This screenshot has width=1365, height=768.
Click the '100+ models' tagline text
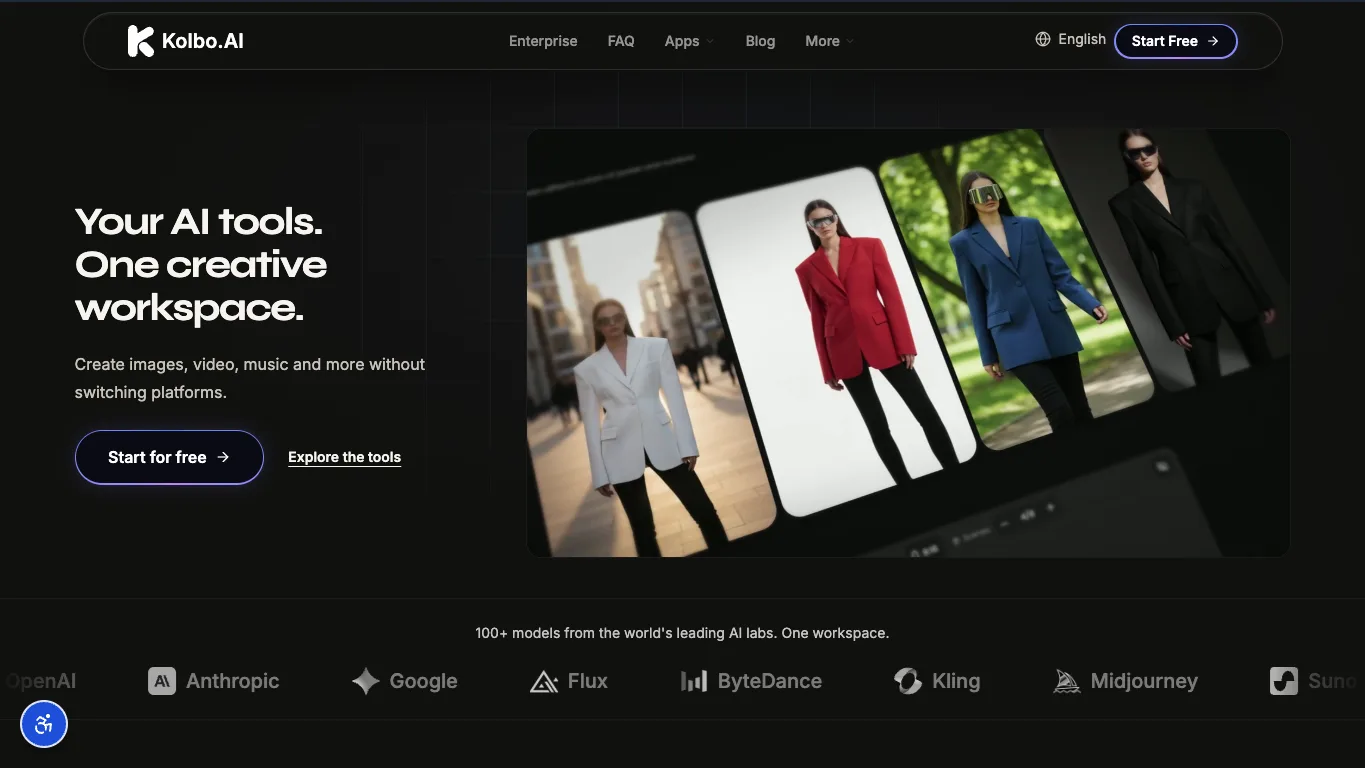682,633
